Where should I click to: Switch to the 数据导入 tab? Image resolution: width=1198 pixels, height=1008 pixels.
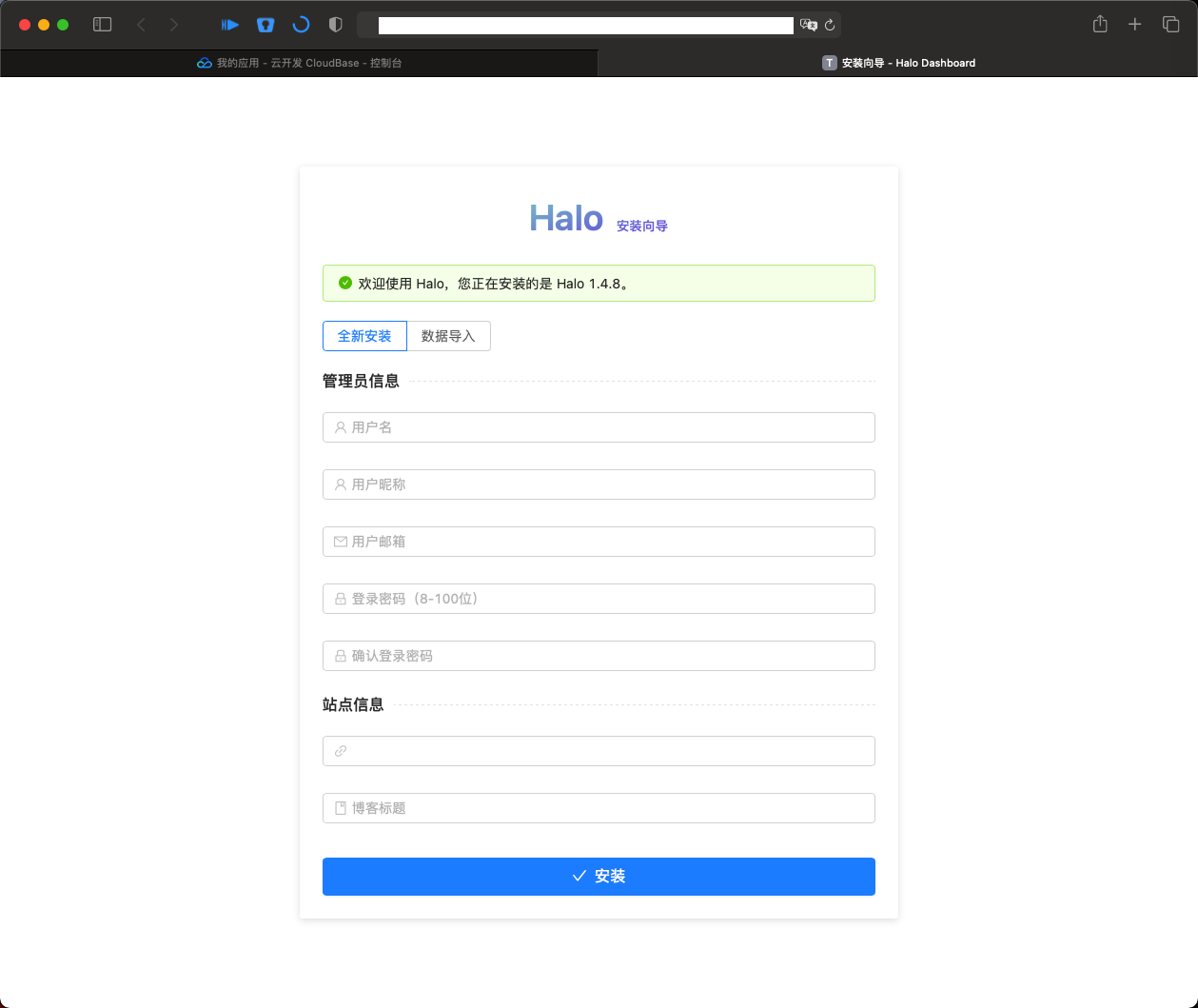coord(448,336)
